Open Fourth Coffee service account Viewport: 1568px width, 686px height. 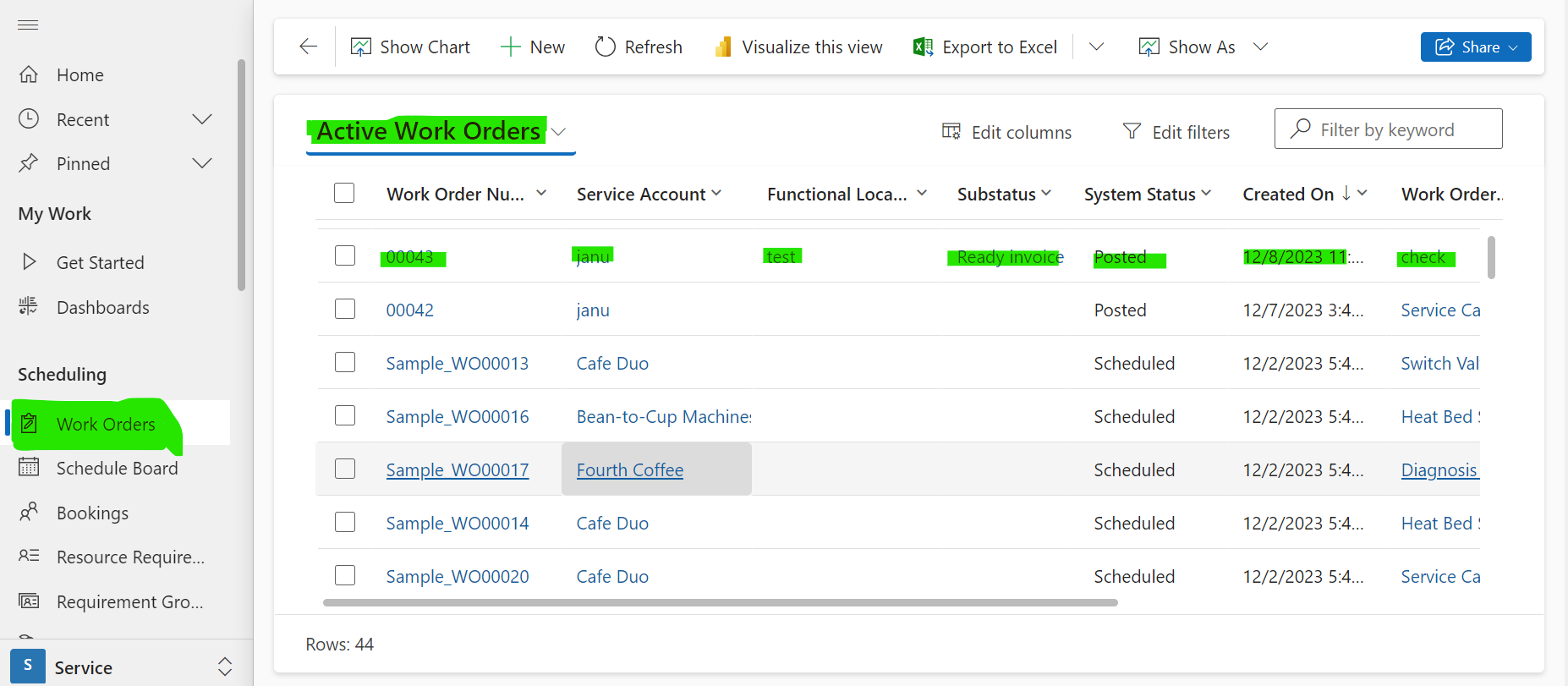point(629,469)
